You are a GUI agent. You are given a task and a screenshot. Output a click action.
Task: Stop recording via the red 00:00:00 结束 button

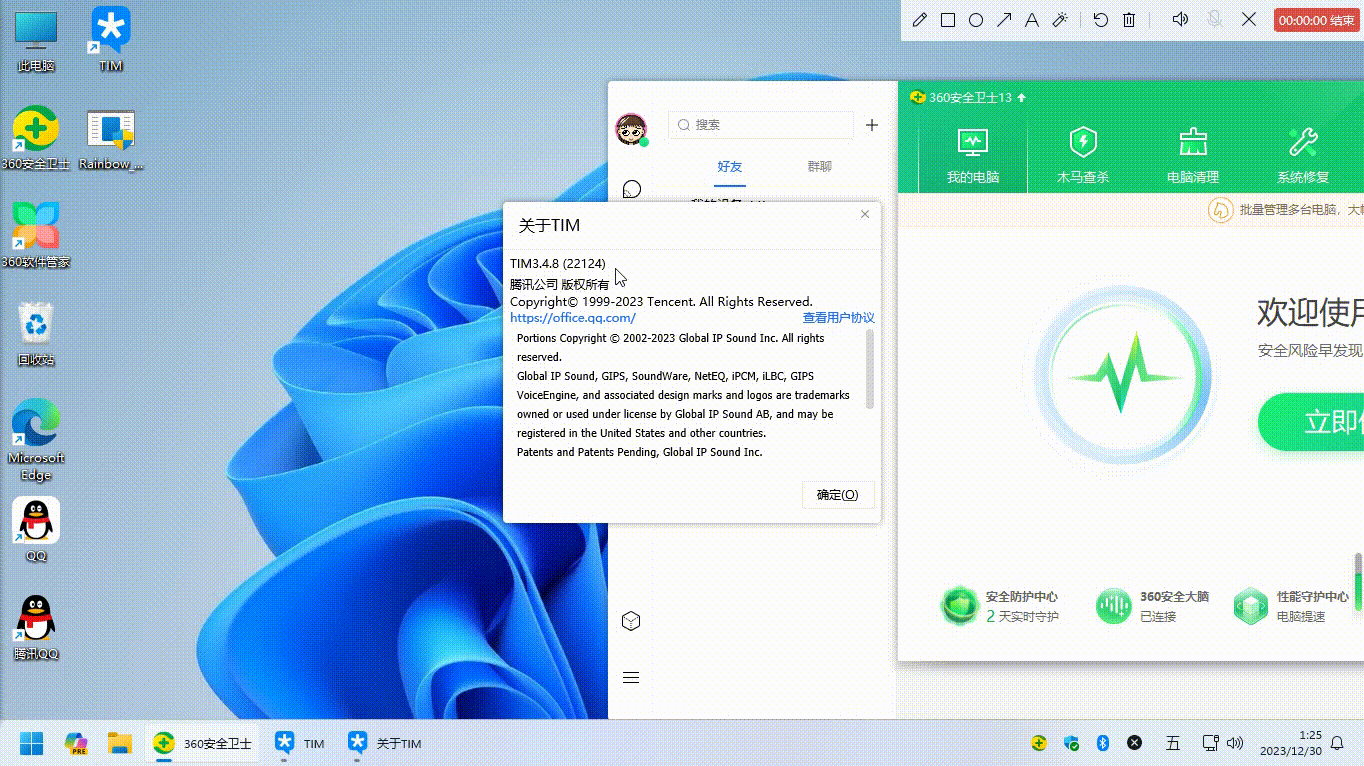click(x=1317, y=20)
